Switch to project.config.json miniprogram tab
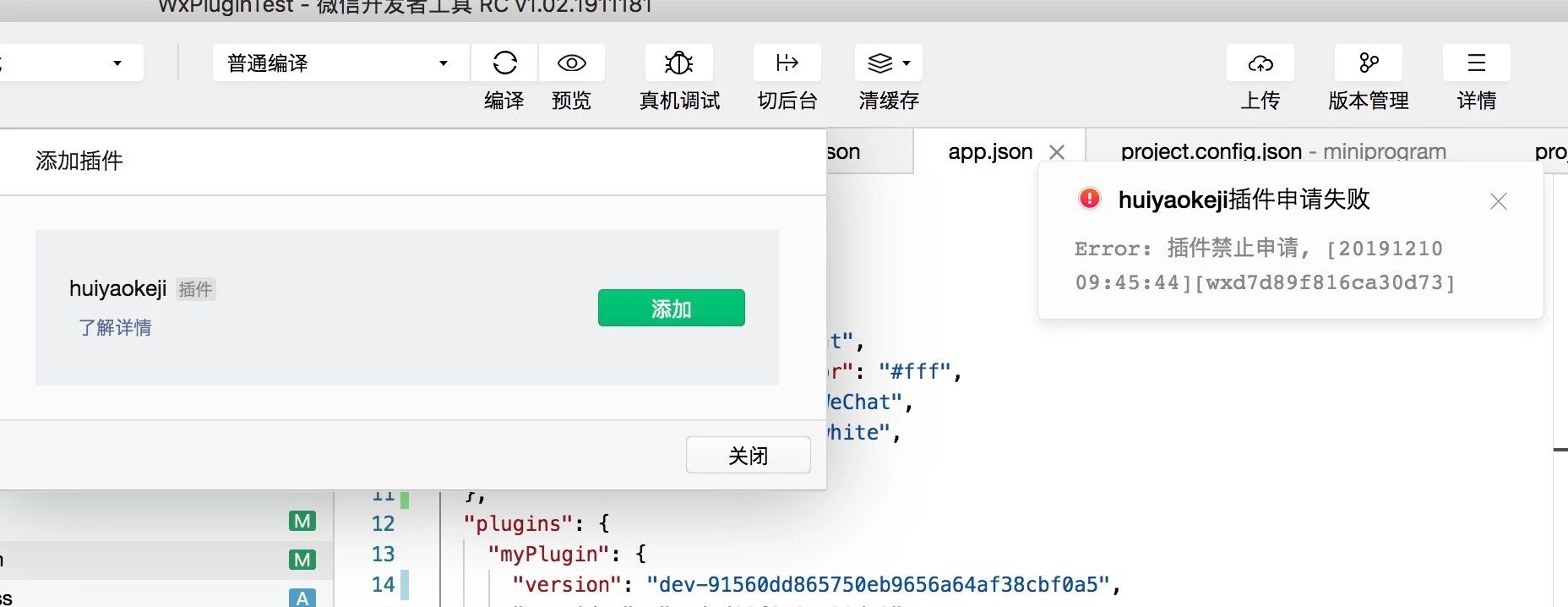1568x607 pixels. 1283,151
